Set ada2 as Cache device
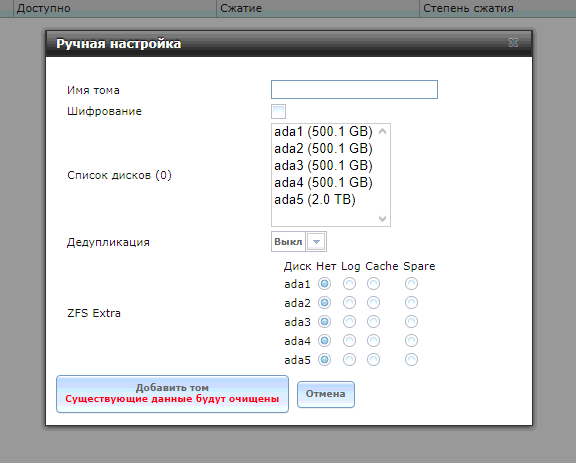The image size is (576, 463). 374,303
